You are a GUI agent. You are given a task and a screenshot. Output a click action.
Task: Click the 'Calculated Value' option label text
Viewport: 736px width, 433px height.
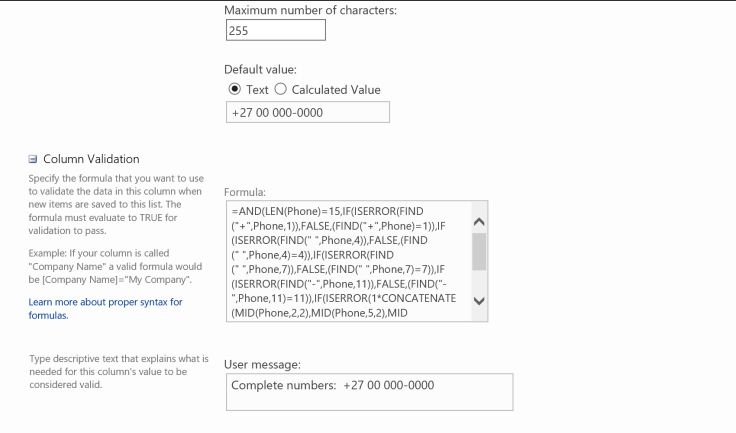[x=336, y=90]
